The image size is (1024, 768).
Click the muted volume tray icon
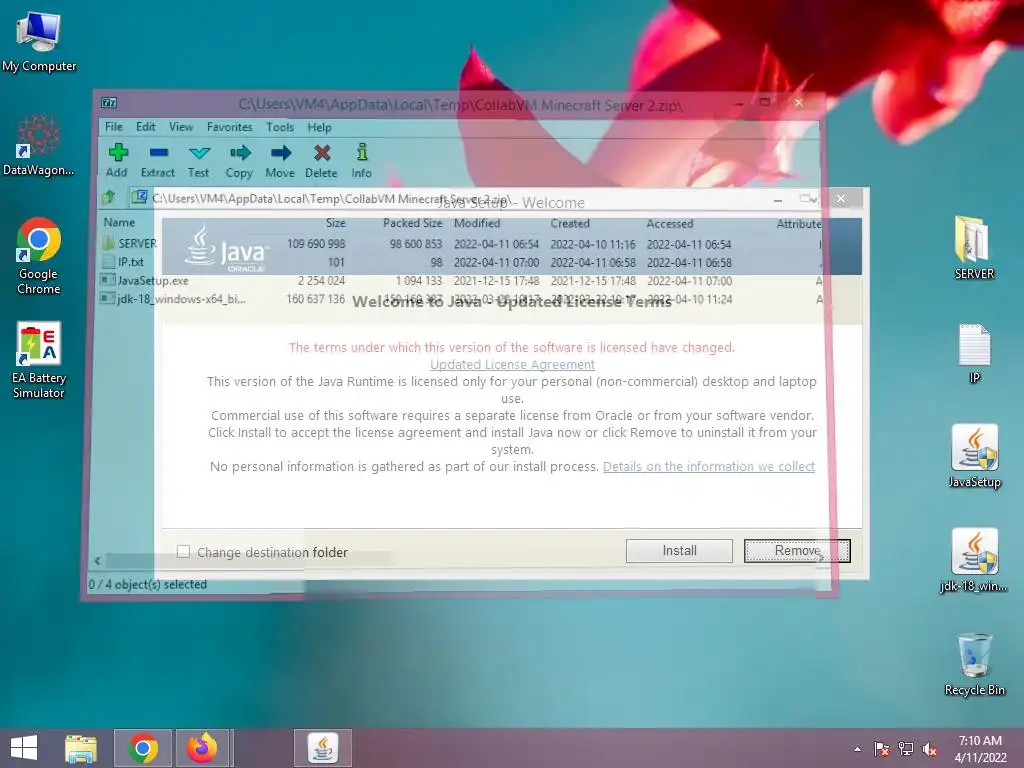click(930, 749)
